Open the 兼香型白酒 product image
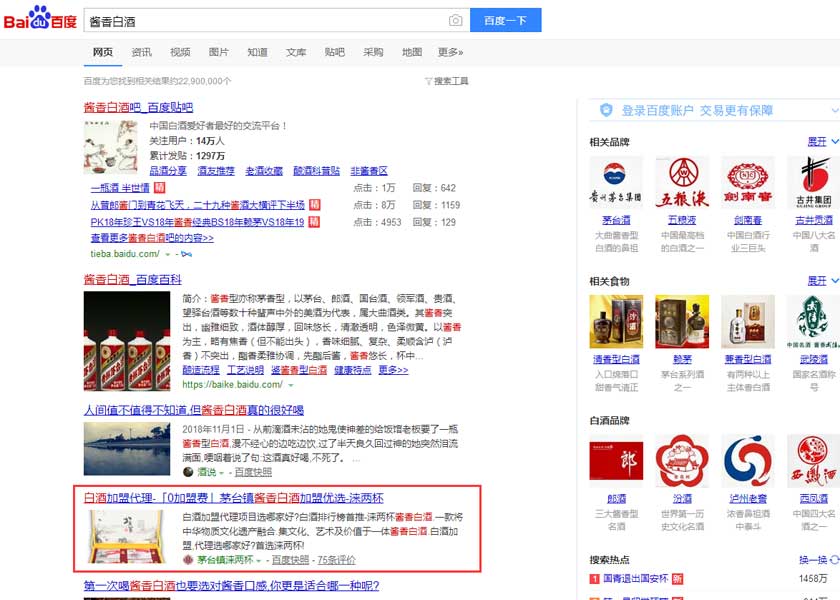This screenshot has width=840, height=600. (748, 321)
